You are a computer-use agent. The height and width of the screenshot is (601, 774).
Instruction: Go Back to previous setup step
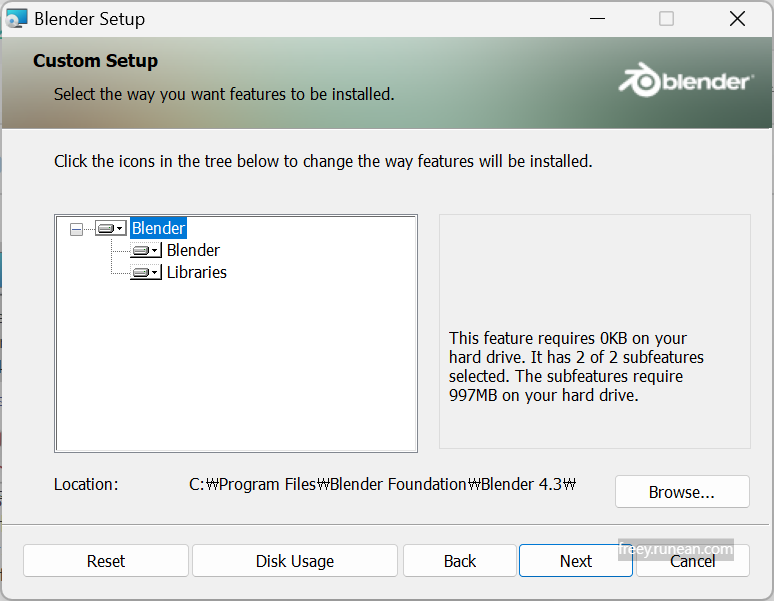460,561
